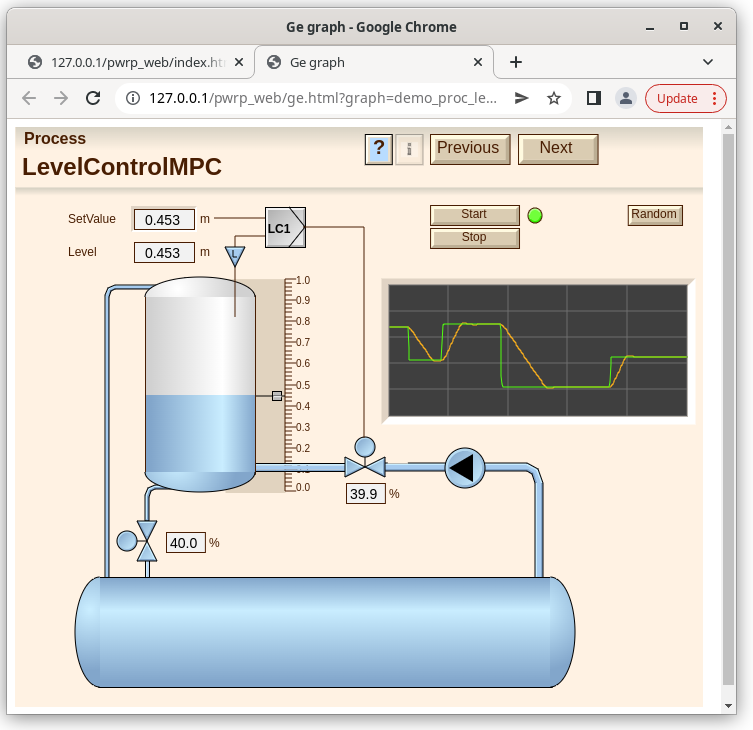Bookmark this page with the star
This screenshot has height=730, width=753.
click(554, 98)
